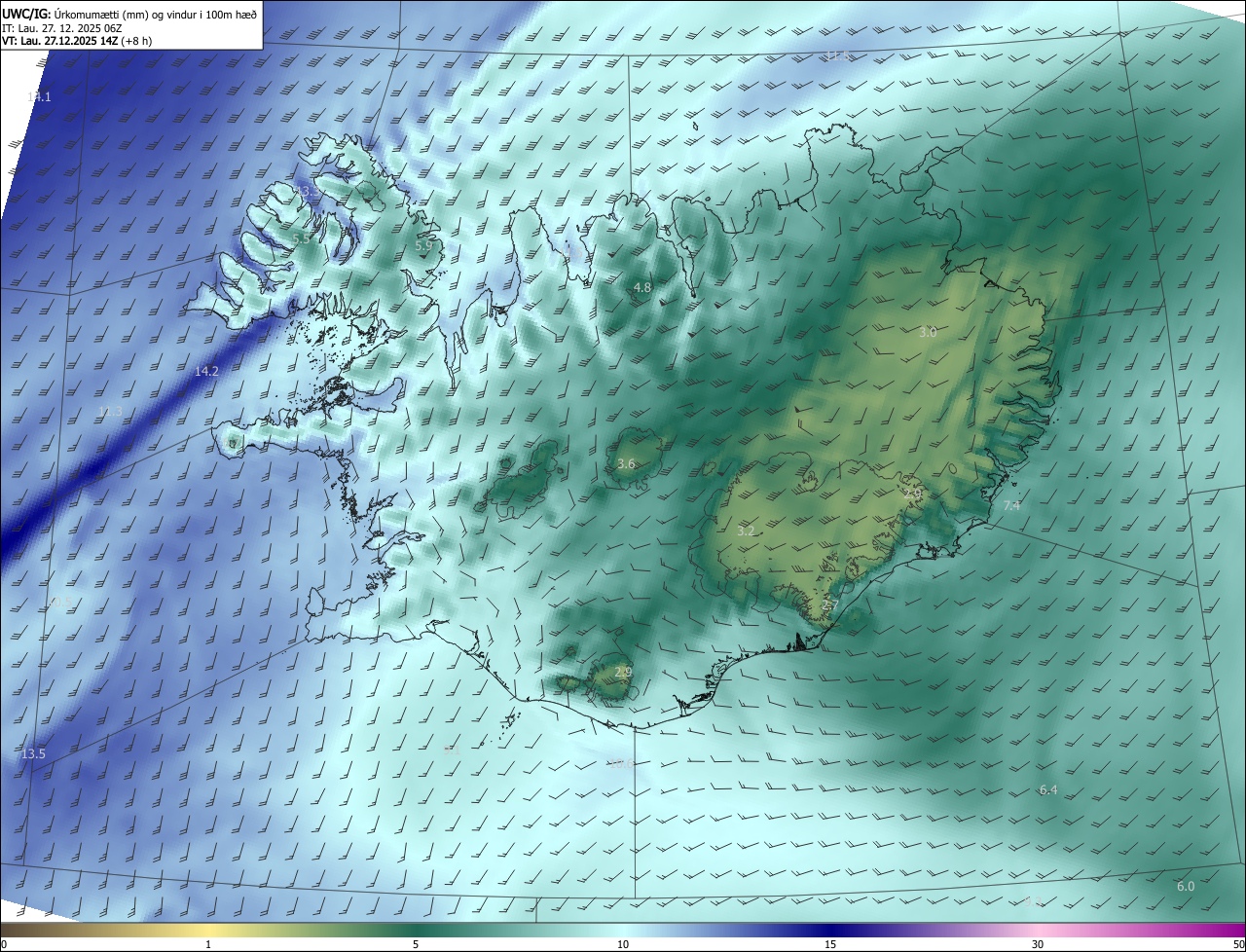The width and height of the screenshot is (1246, 952).
Task: Click the 50 tick on the color scale
Action: pyautogui.click(x=1238, y=944)
